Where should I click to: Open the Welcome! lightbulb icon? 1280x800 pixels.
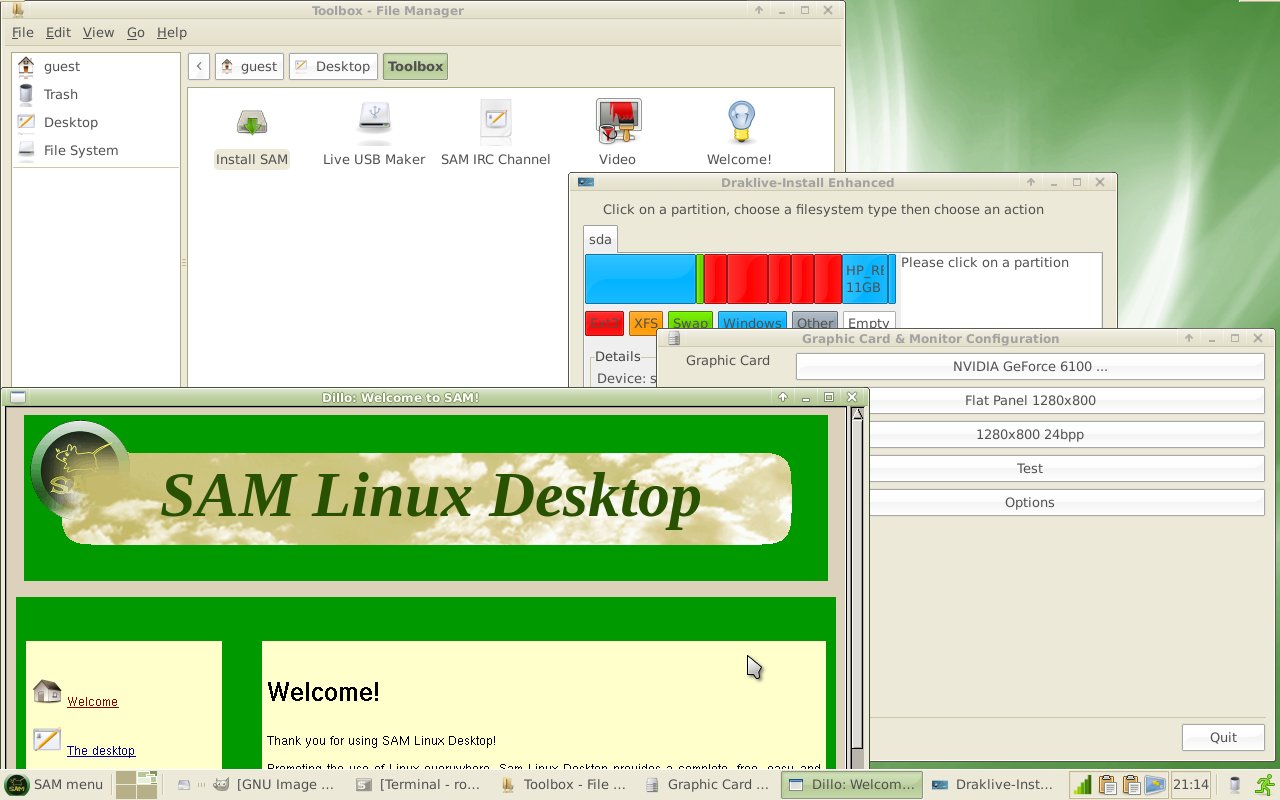[x=739, y=122]
